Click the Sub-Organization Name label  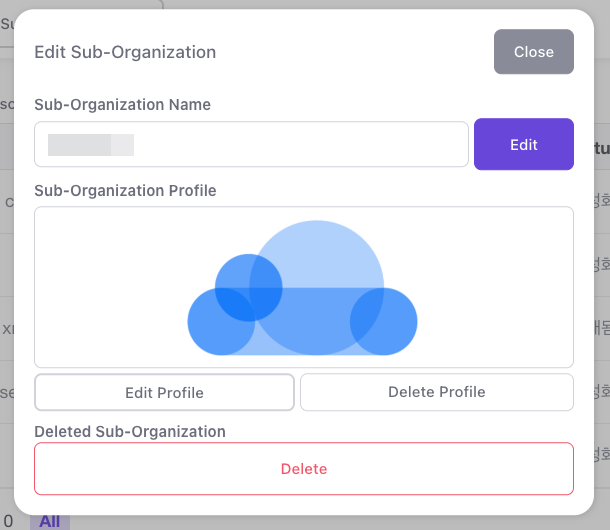pyautogui.click(x=122, y=104)
